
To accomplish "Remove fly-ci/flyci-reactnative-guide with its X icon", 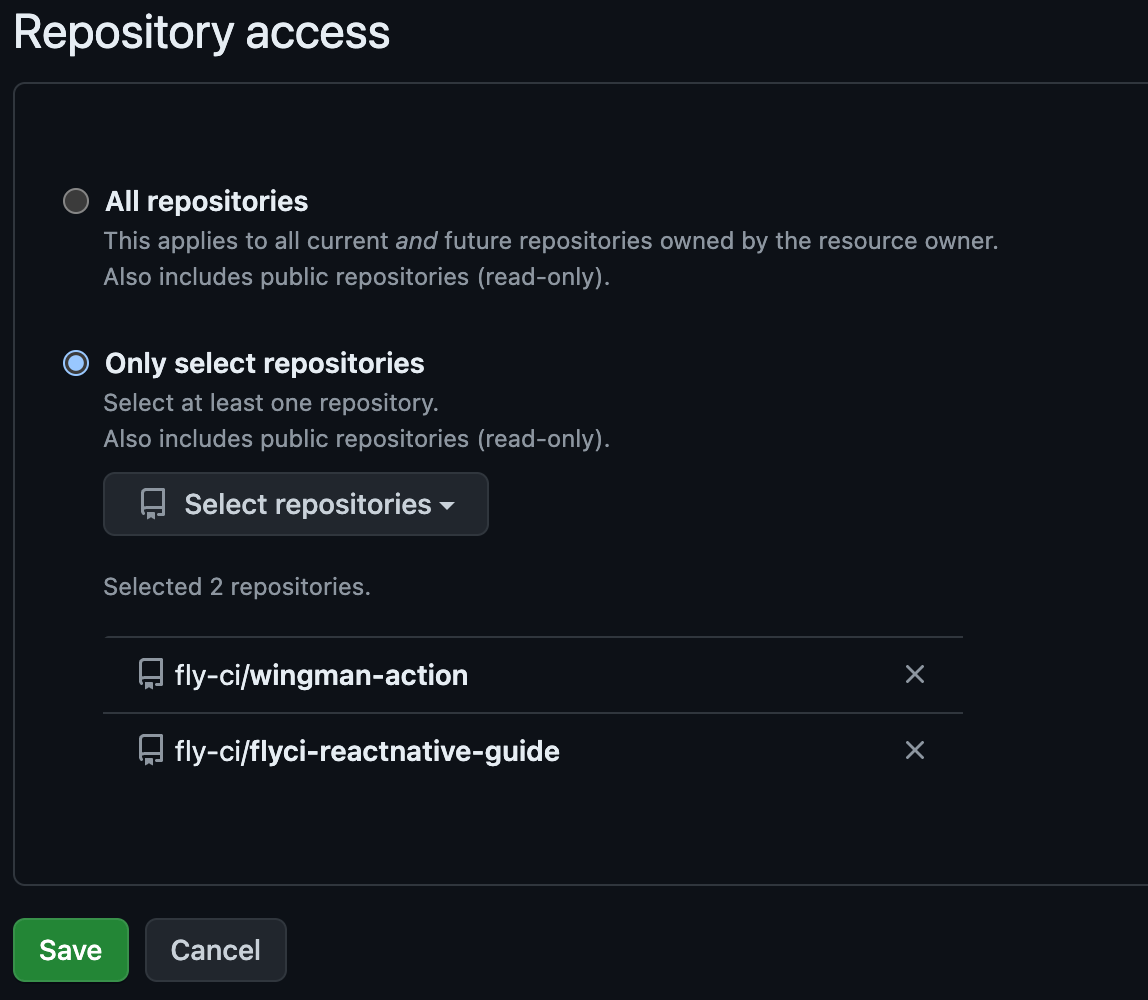I will pyautogui.click(x=914, y=751).
